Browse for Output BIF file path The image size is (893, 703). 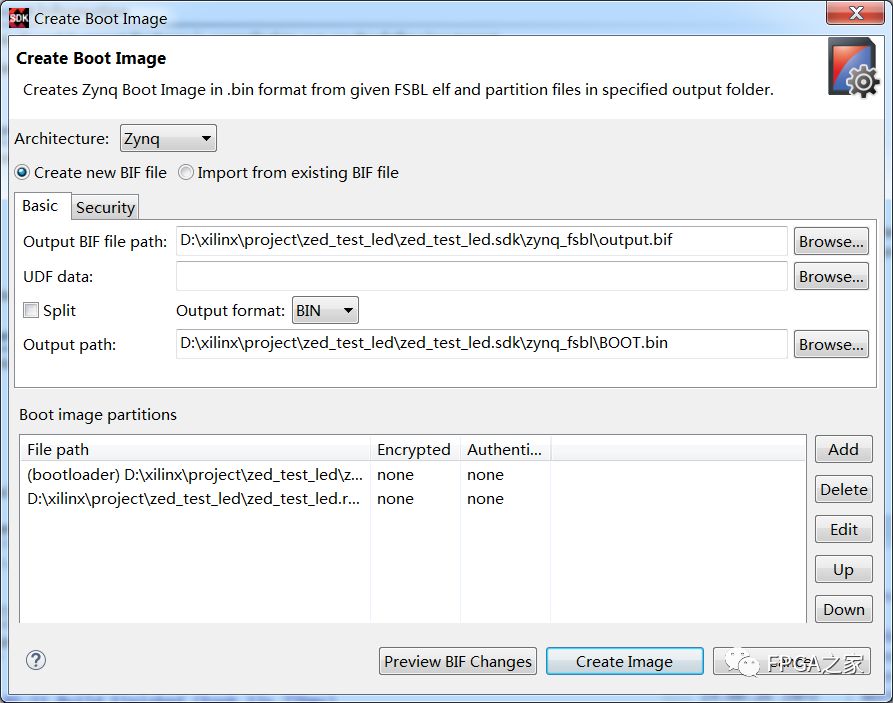(831, 242)
